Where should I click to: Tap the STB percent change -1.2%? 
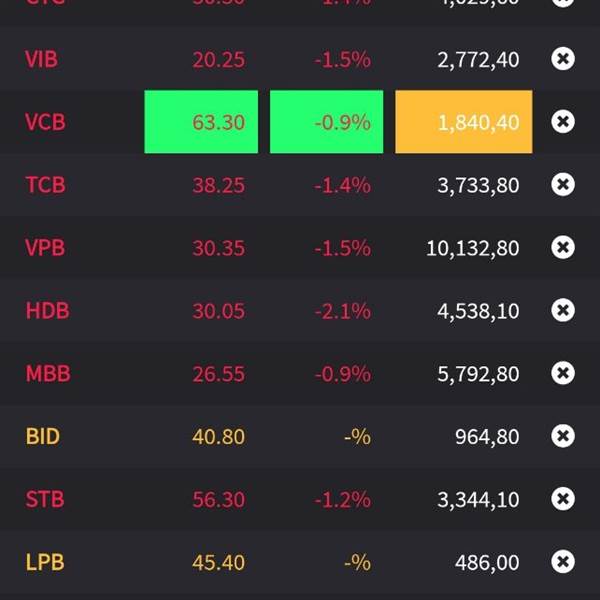pos(342,499)
